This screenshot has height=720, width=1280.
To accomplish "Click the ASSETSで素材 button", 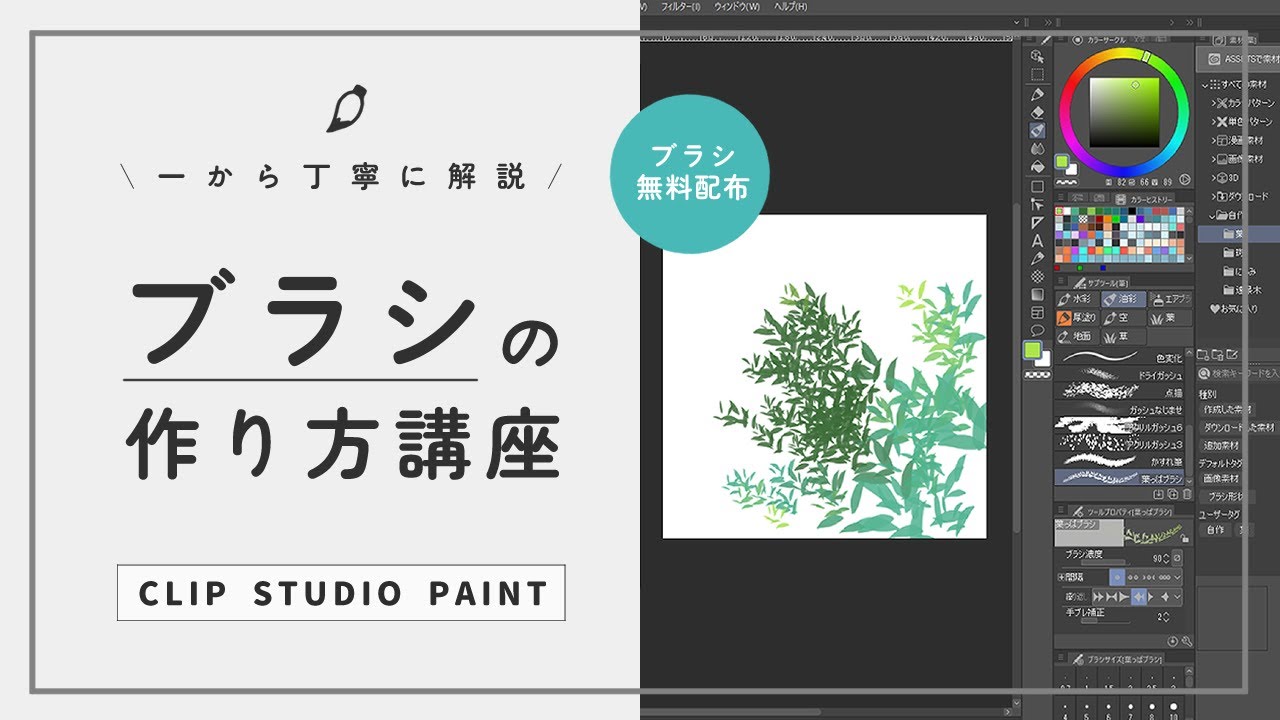I will pos(1239,59).
